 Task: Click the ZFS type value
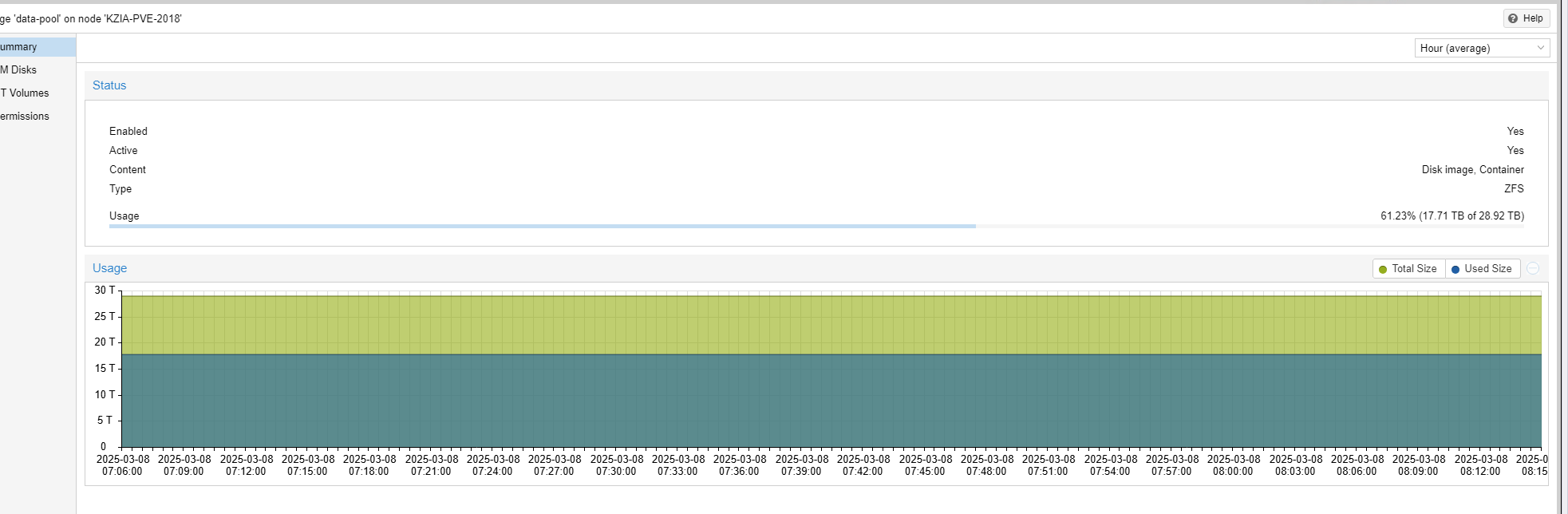(1514, 189)
